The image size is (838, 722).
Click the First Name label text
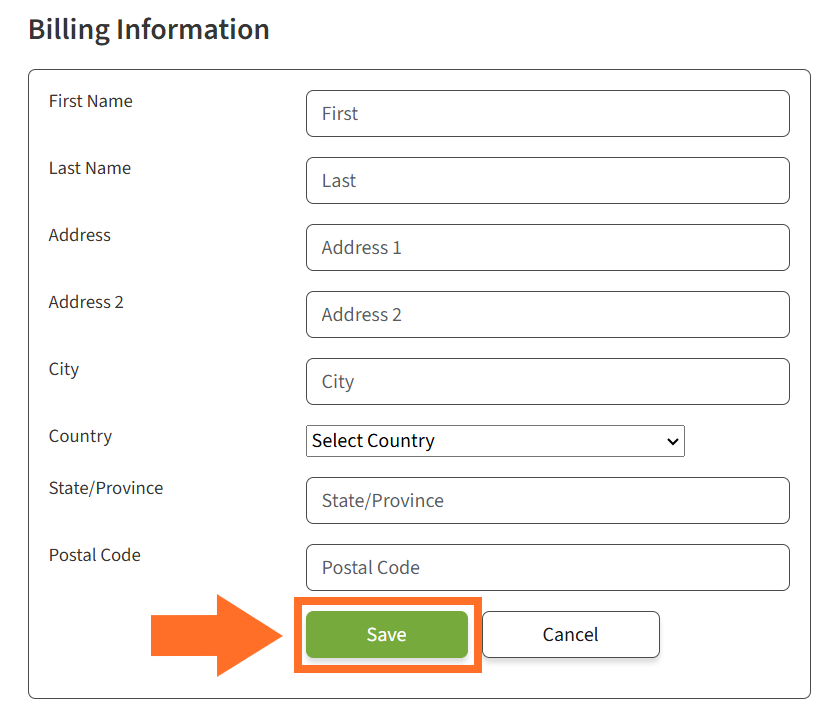(x=90, y=101)
